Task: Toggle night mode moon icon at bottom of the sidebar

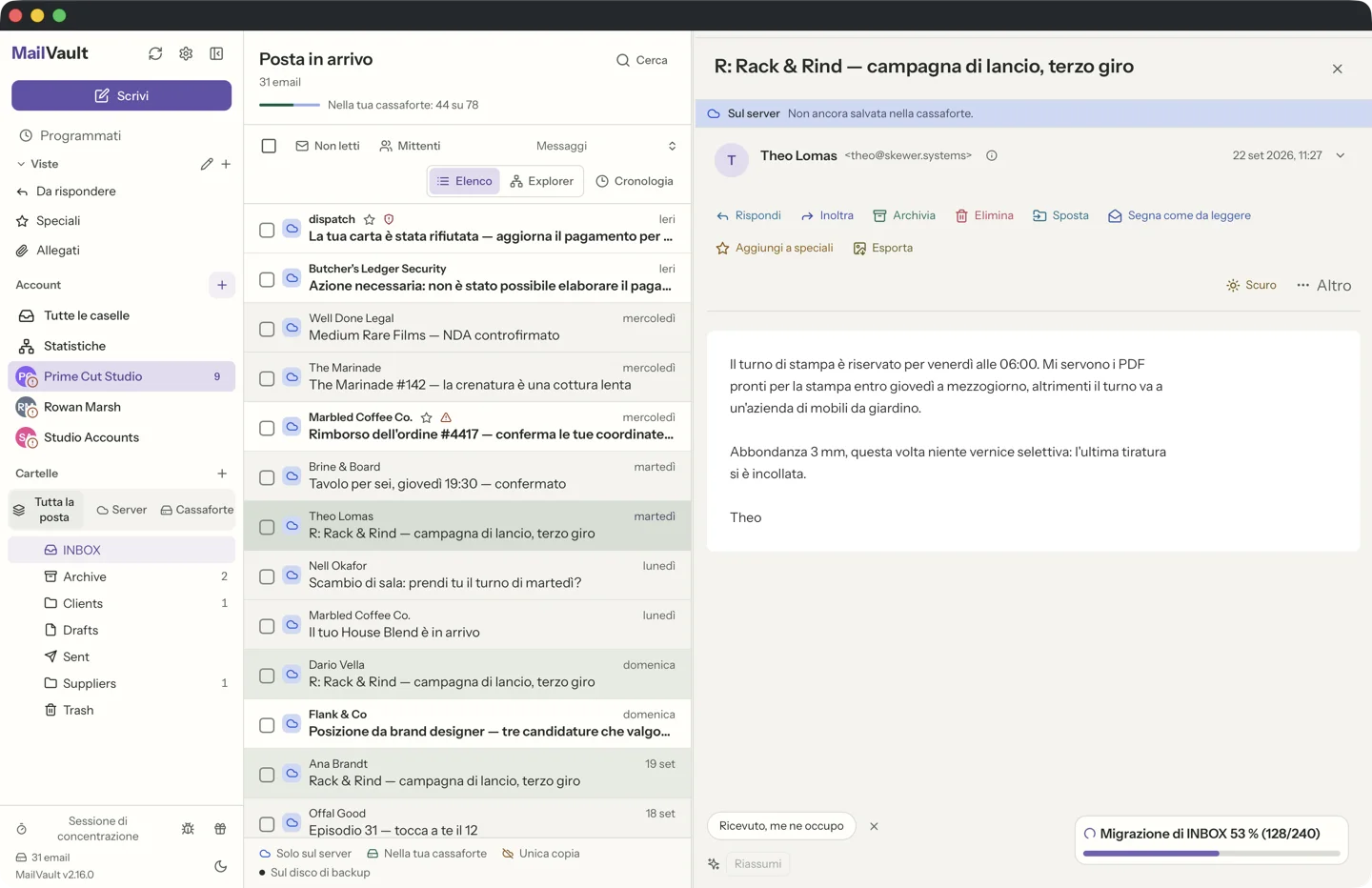Action: (x=221, y=866)
